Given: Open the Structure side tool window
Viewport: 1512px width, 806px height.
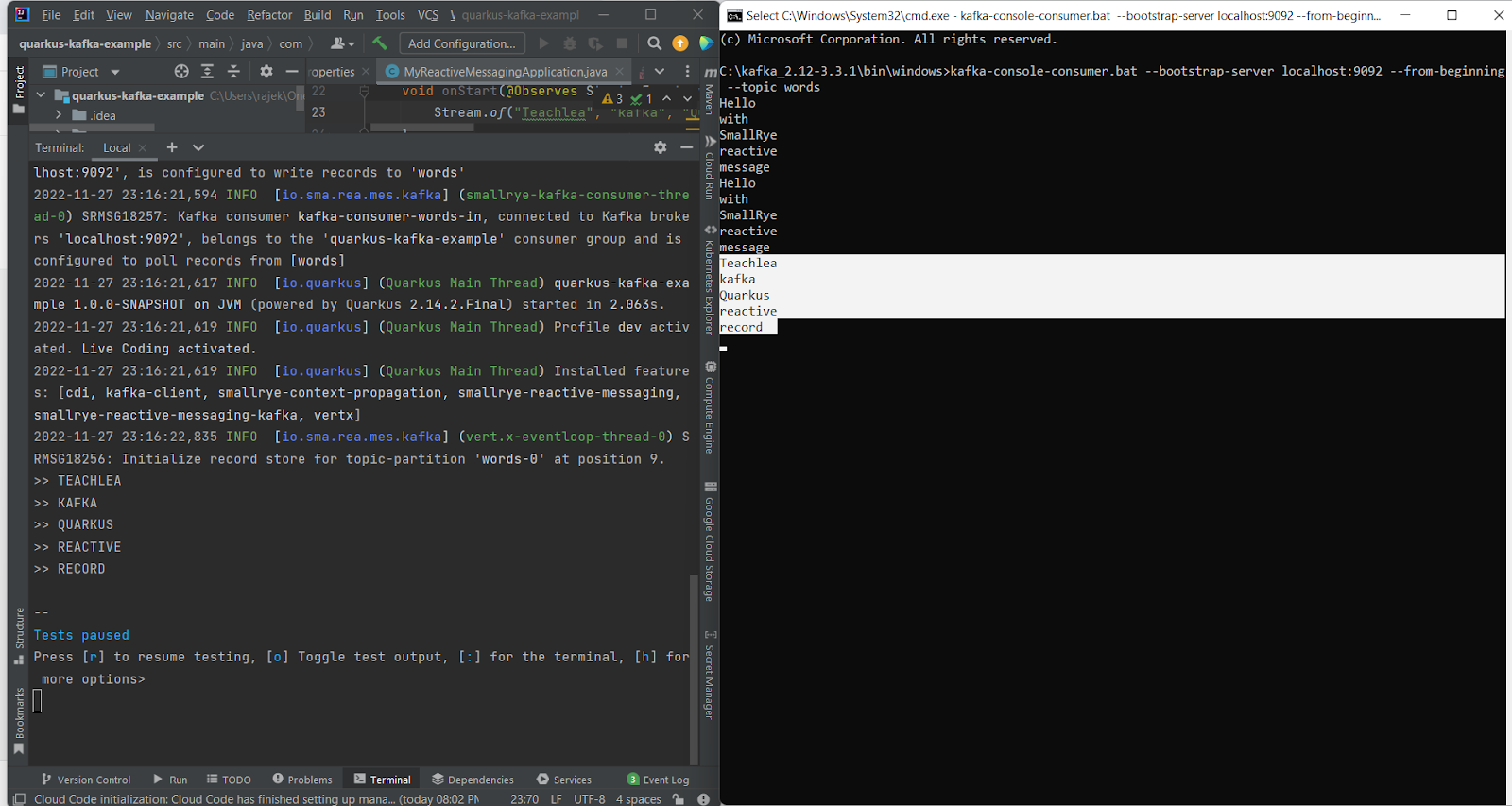Looking at the screenshot, I should tap(19, 635).
